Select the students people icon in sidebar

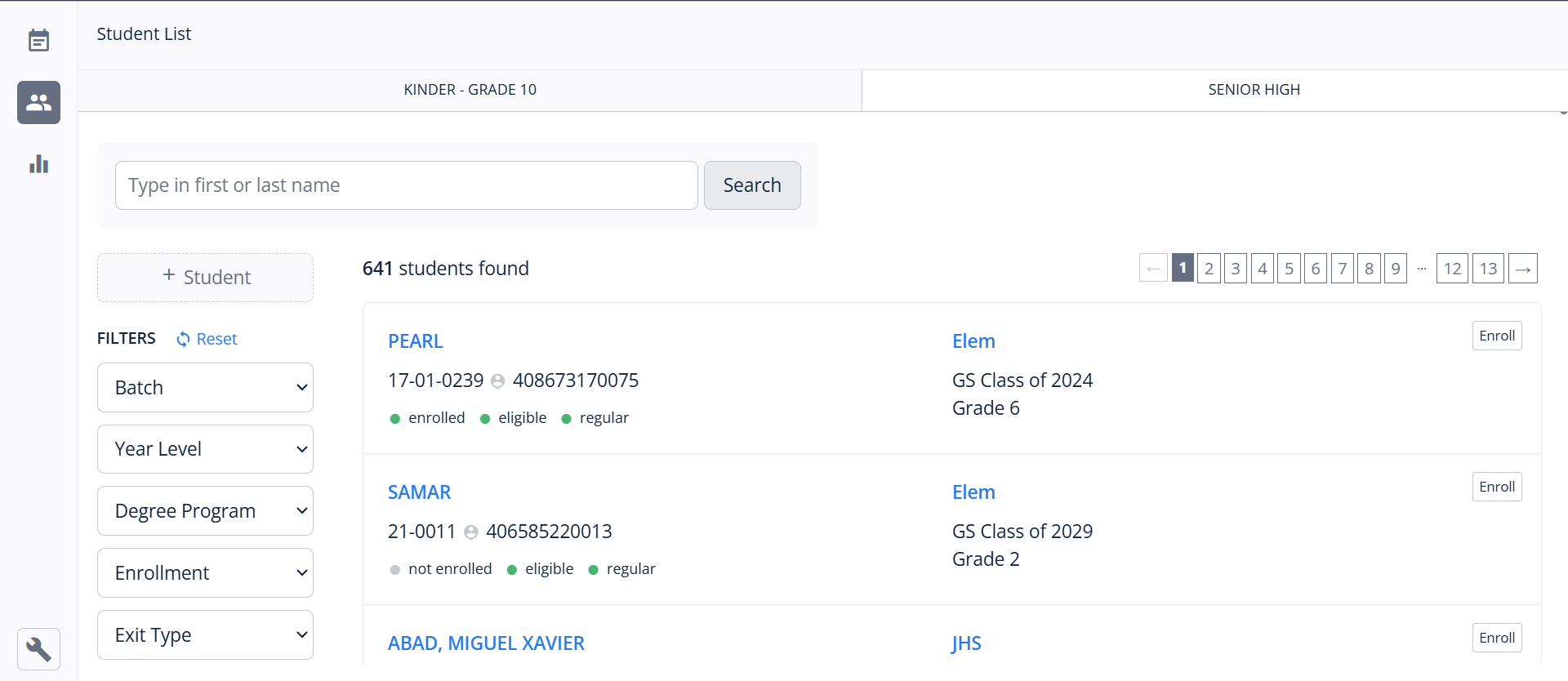38,102
